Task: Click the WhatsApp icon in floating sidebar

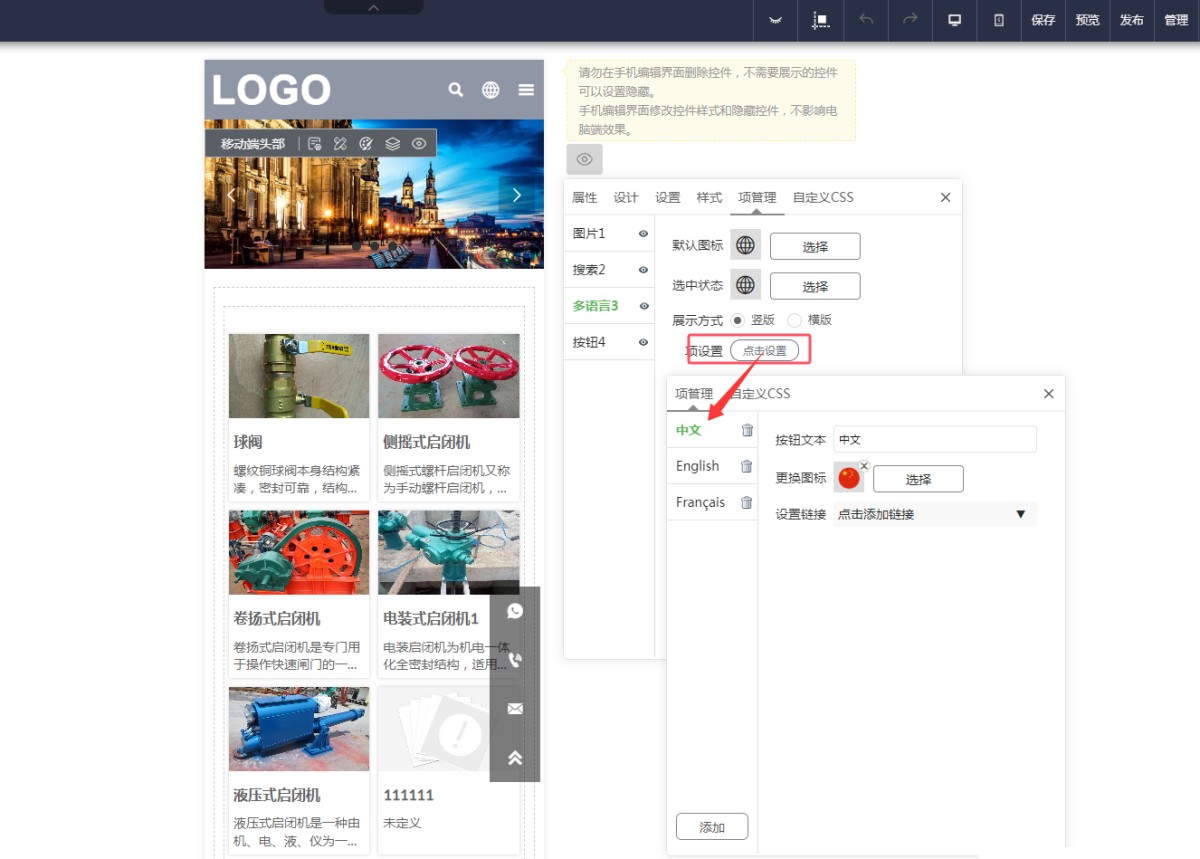Action: click(515, 611)
